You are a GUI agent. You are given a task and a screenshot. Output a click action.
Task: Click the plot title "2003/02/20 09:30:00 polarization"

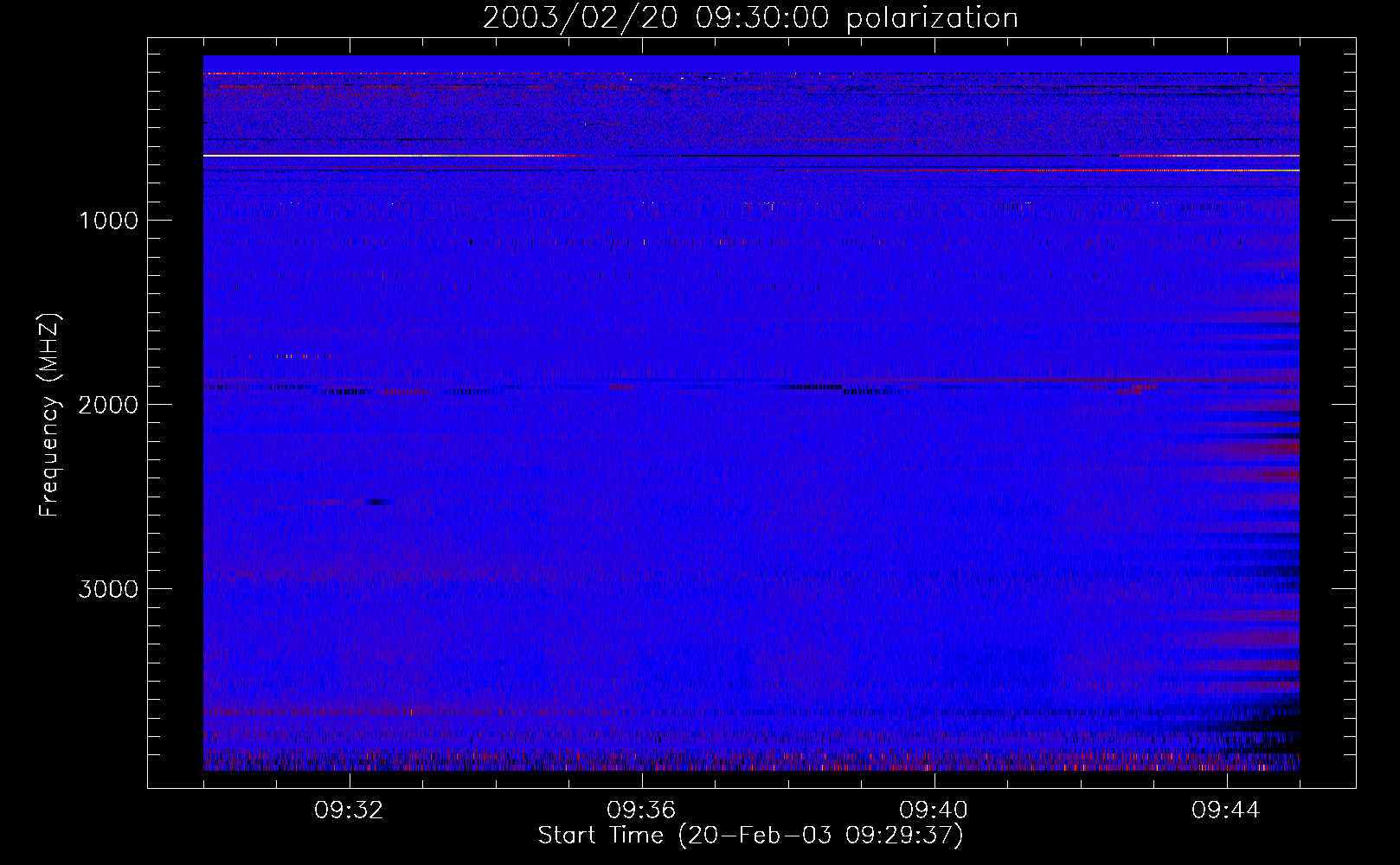750,18
